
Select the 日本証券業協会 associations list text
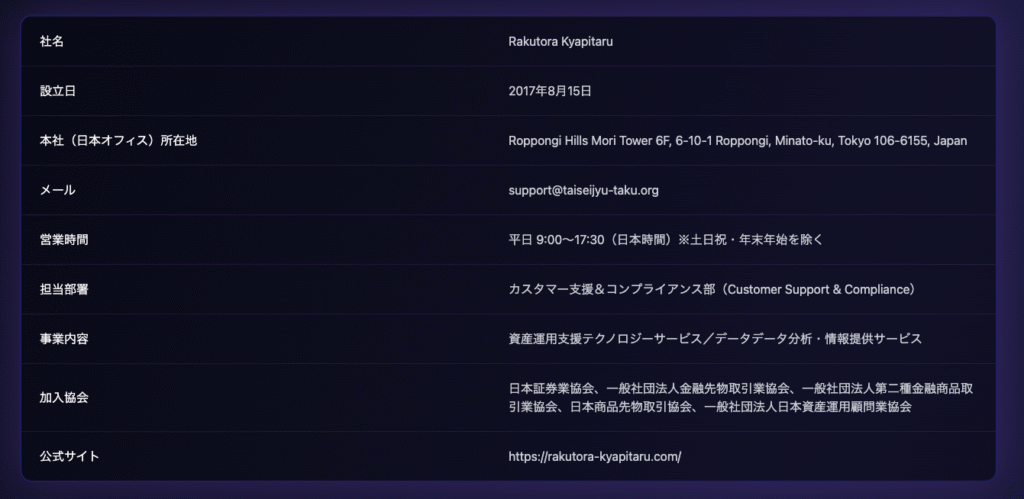741,398
